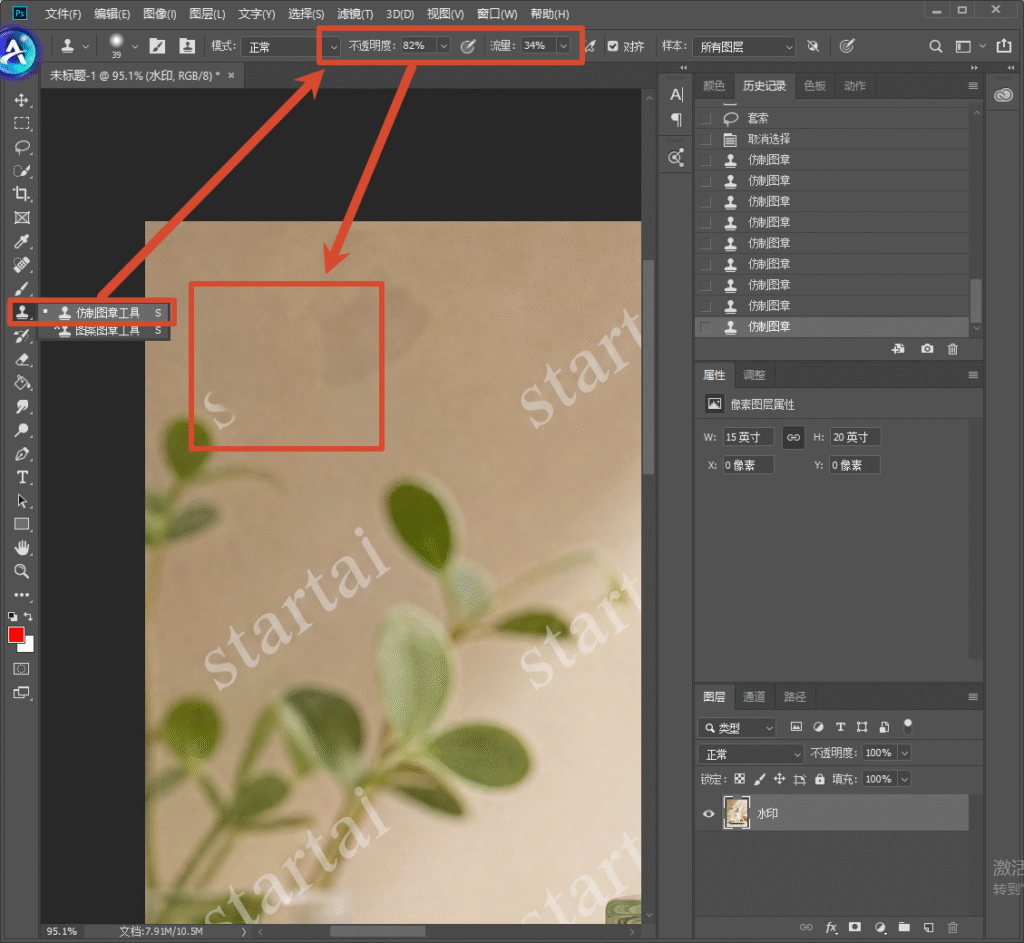The height and width of the screenshot is (943, 1024).
Task: Add a layer mask
Action: point(855,927)
